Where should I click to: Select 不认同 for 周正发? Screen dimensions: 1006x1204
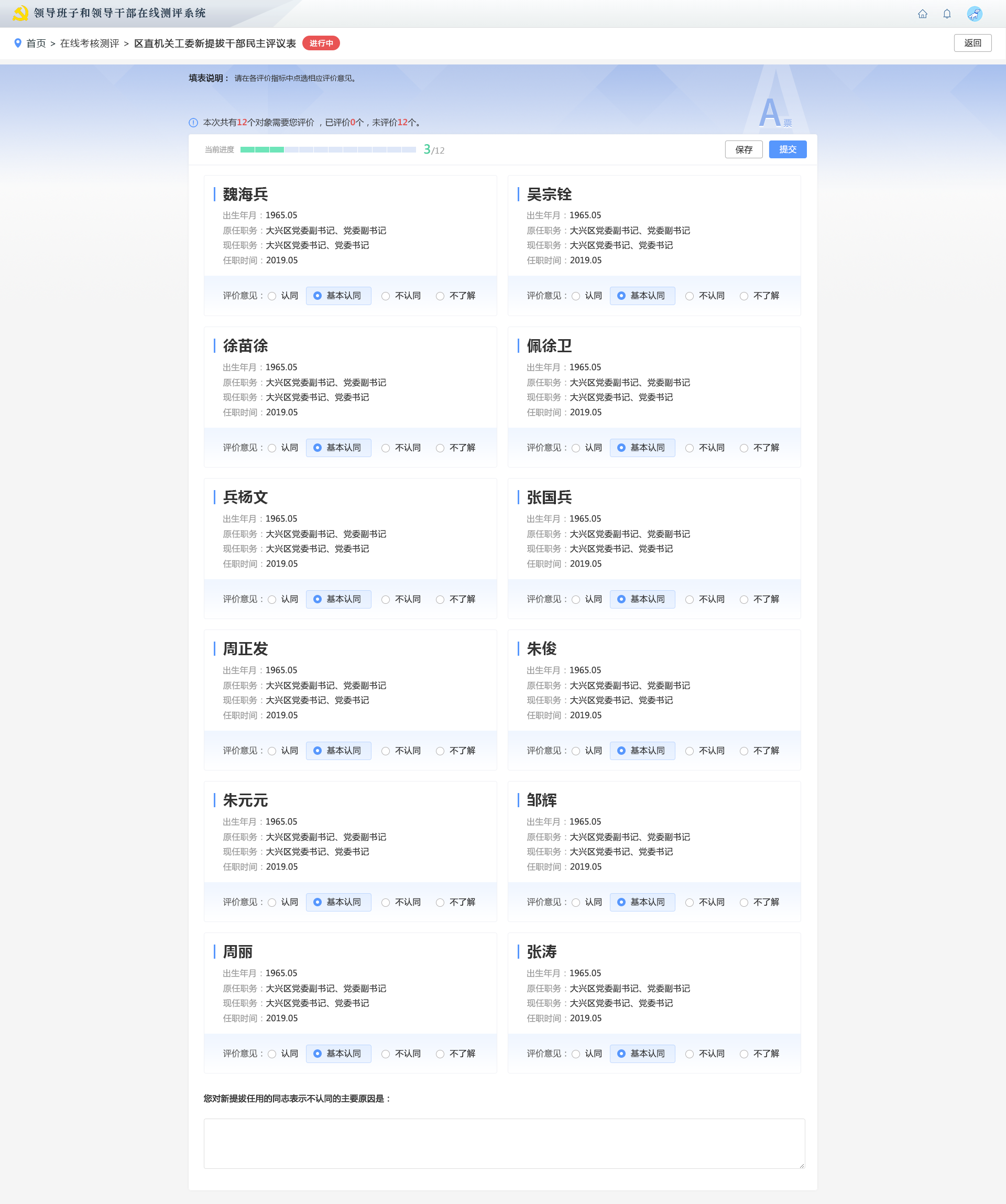[x=401, y=751]
